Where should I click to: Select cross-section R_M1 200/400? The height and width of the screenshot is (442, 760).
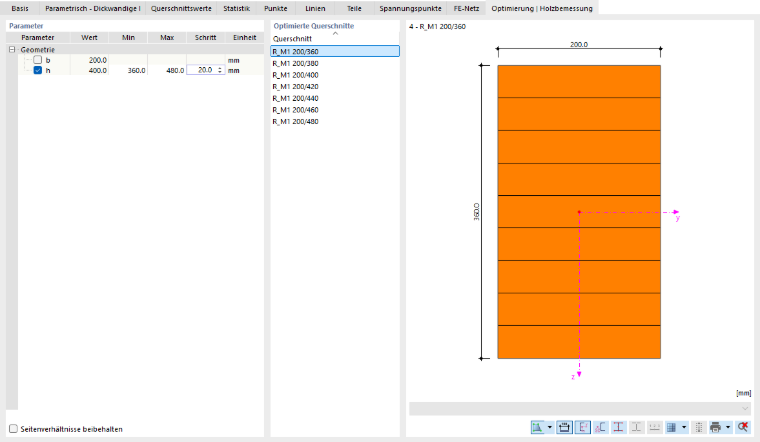[335, 75]
